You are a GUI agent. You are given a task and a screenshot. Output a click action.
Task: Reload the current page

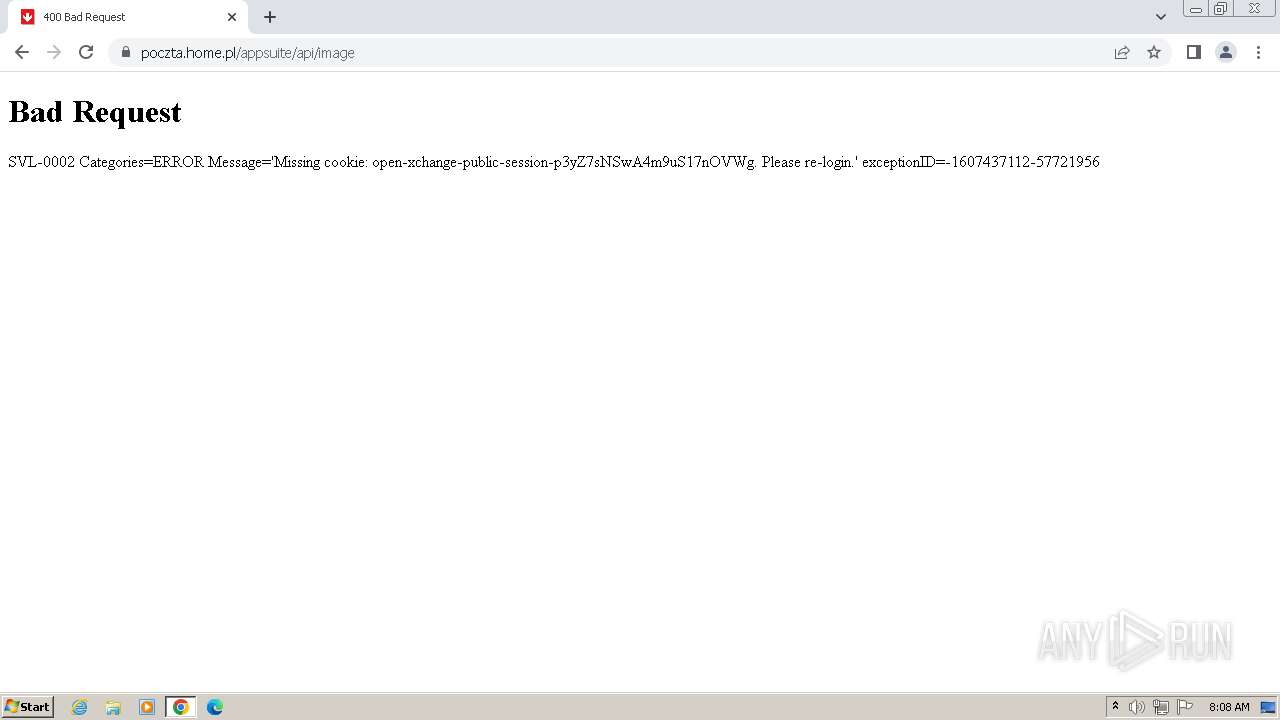86,52
